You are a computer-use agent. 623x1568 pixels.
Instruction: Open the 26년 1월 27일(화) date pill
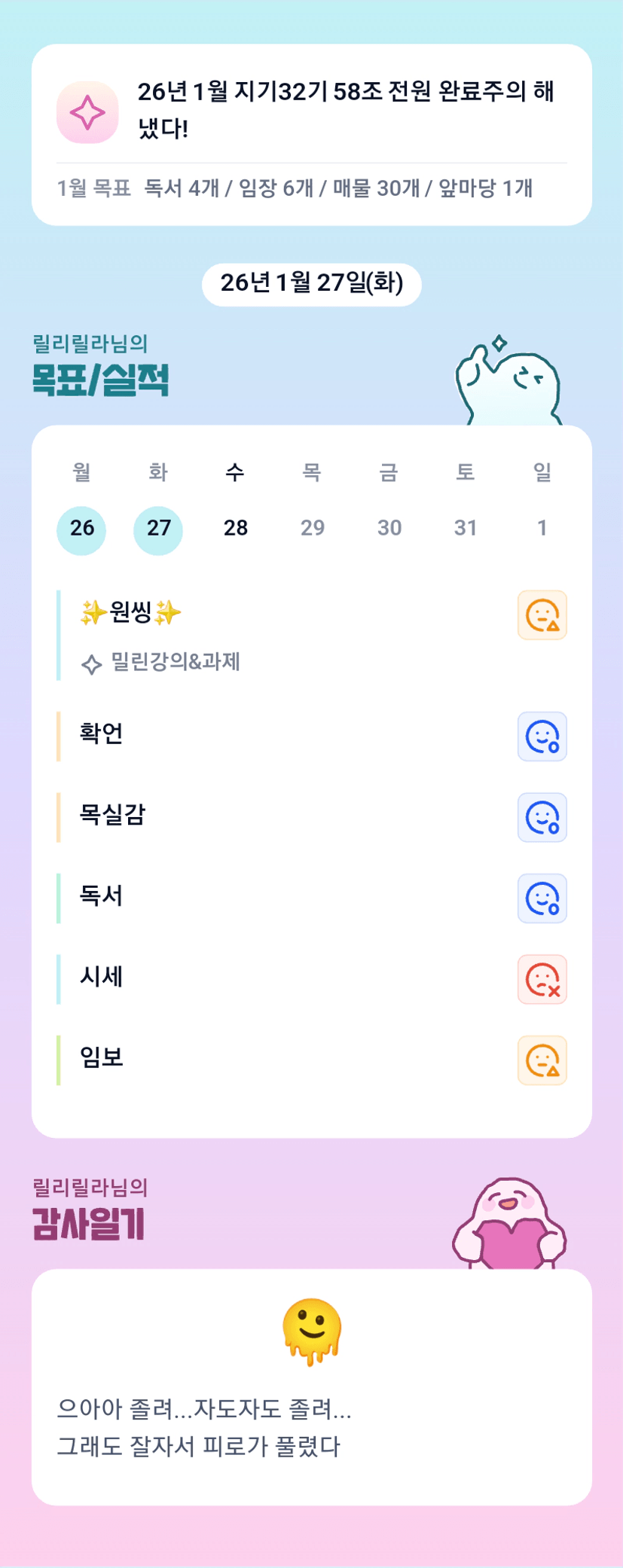(311, 284)
